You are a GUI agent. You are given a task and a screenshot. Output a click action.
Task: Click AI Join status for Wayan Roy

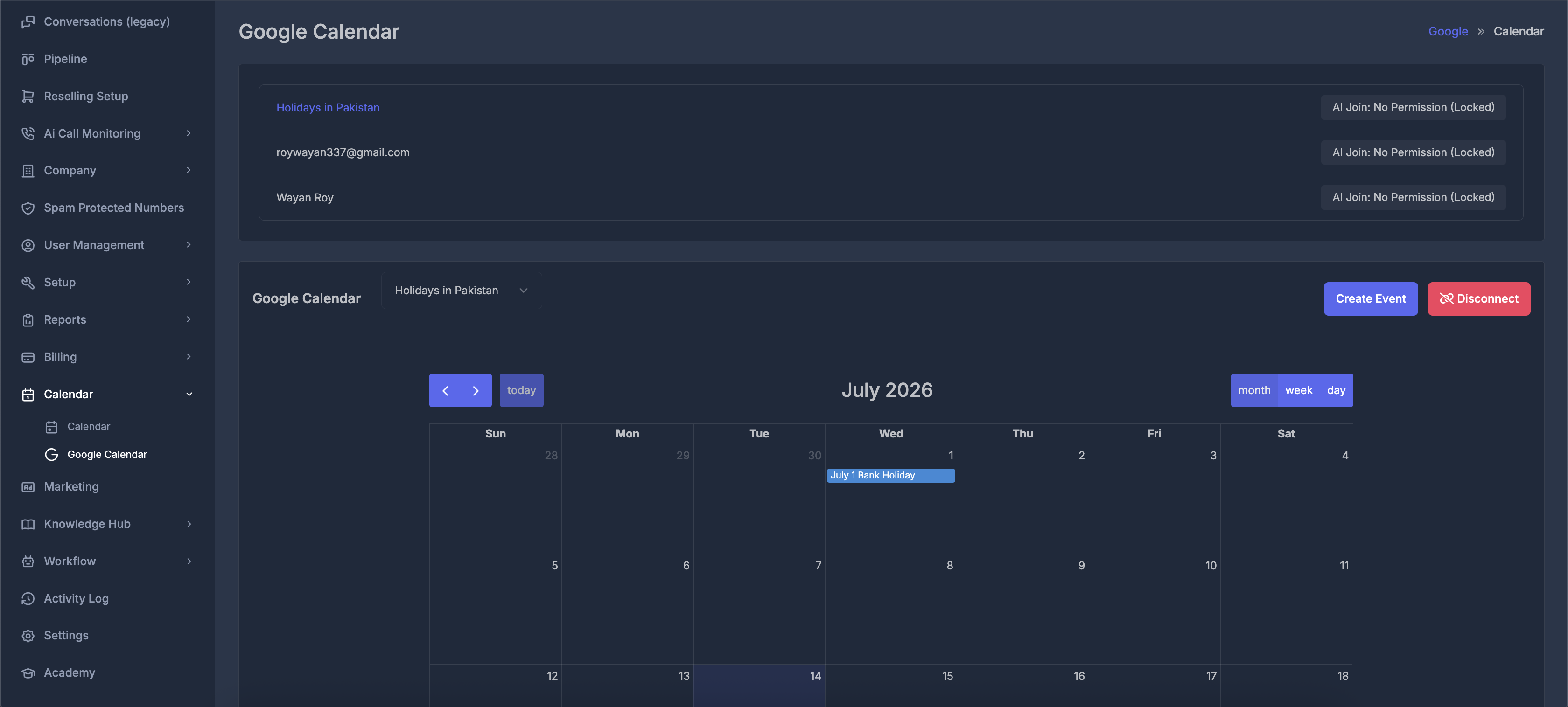(x=1414, y=197)
